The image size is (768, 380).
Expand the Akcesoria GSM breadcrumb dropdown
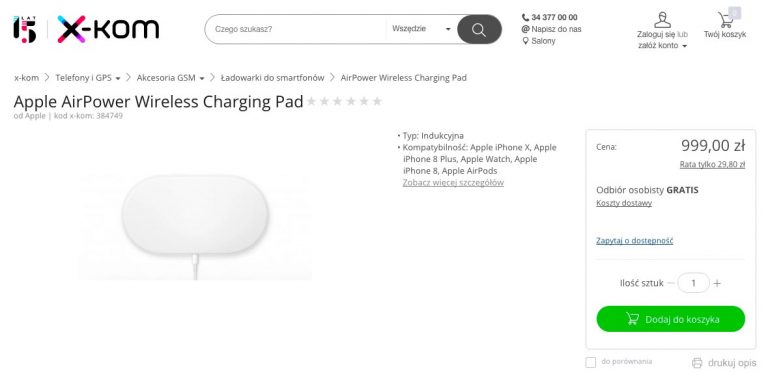[202, 78]
